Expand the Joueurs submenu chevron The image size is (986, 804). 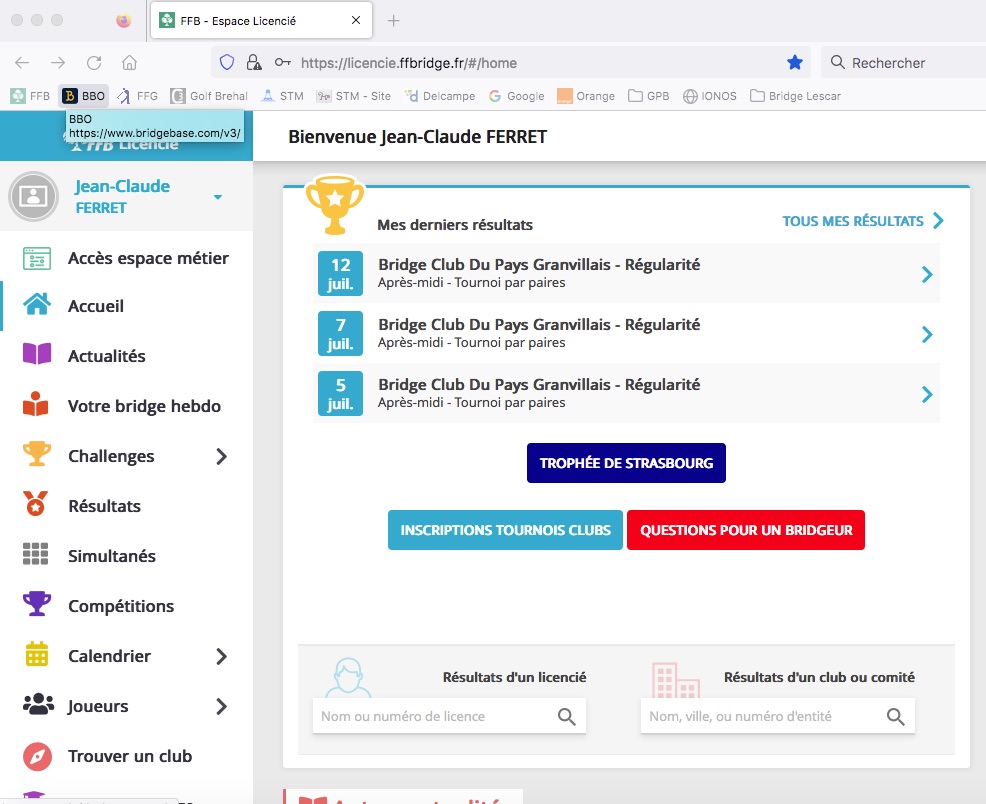pyautogui.click(x=221, y=706)
